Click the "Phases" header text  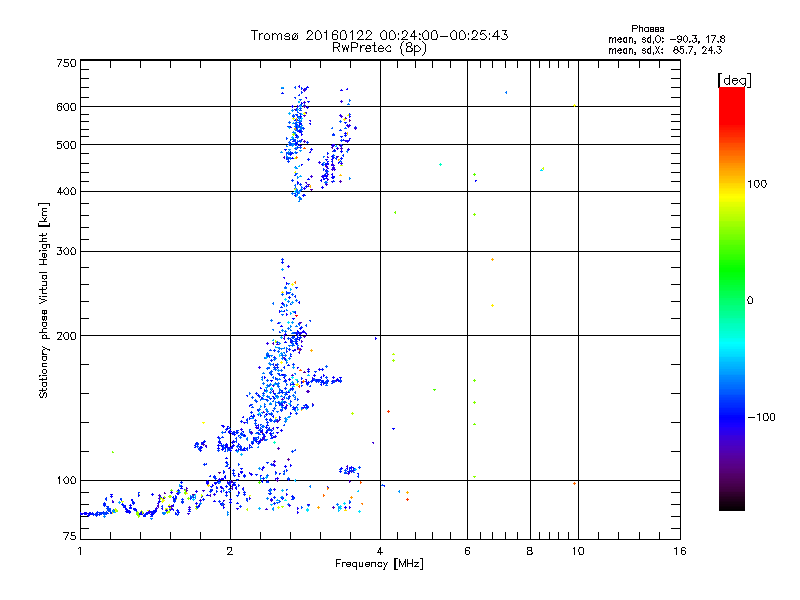tap(647, 29)
